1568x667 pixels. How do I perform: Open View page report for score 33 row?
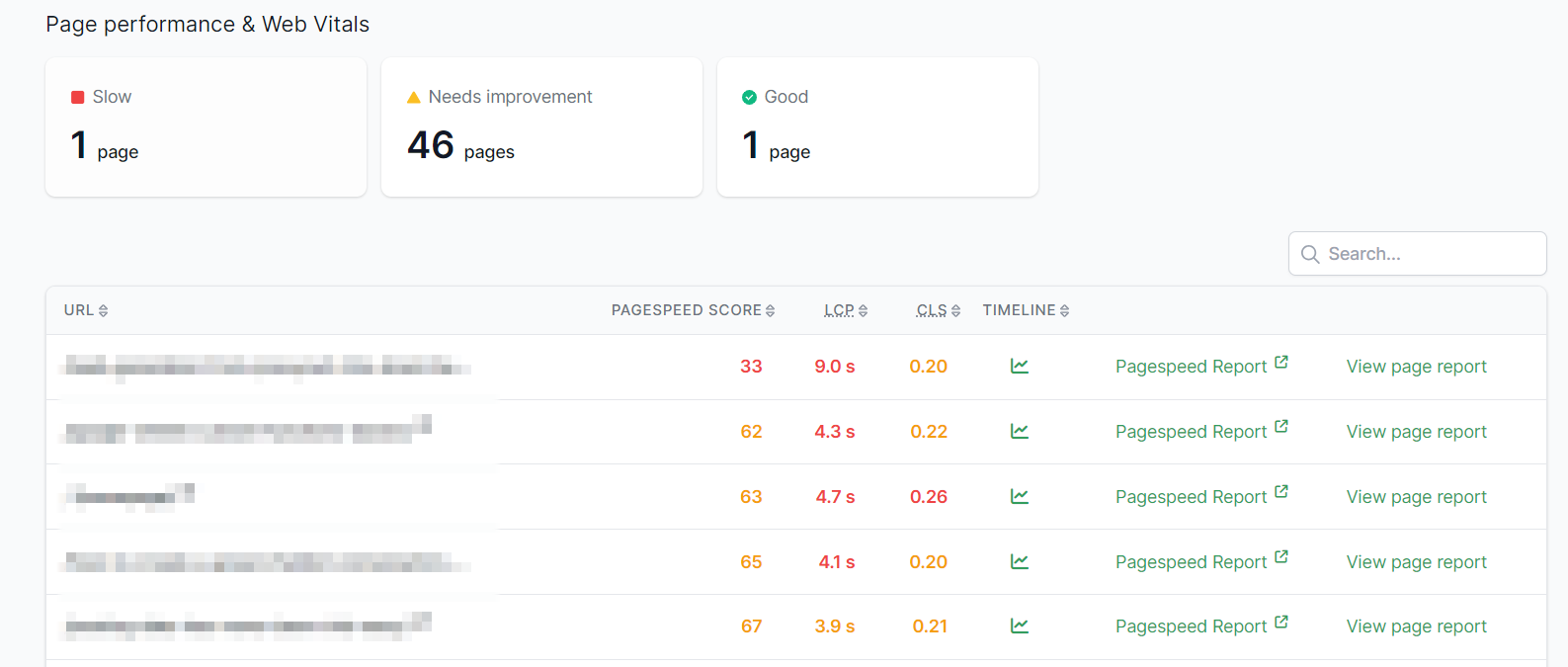coord(1416,367)
